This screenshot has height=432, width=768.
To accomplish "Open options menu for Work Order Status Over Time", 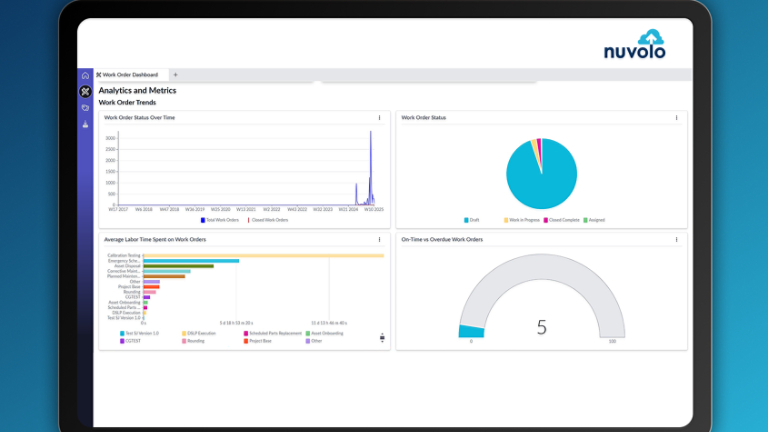I will point(379,118).
